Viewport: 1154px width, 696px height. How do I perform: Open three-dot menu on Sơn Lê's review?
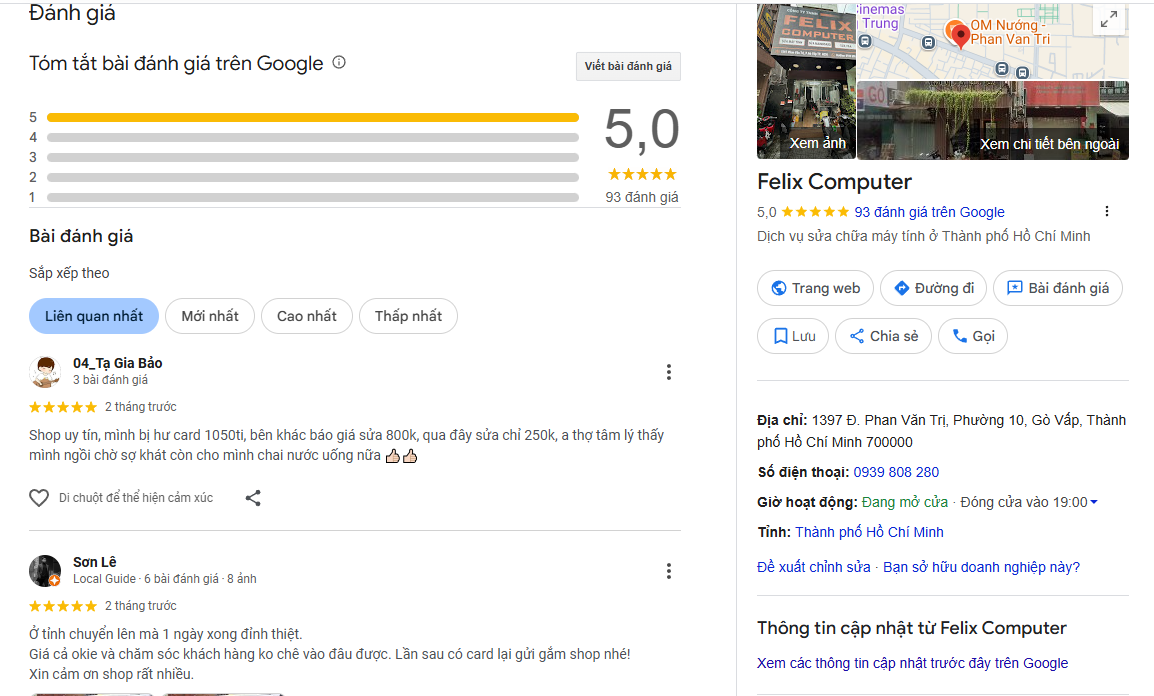[669, 571]
